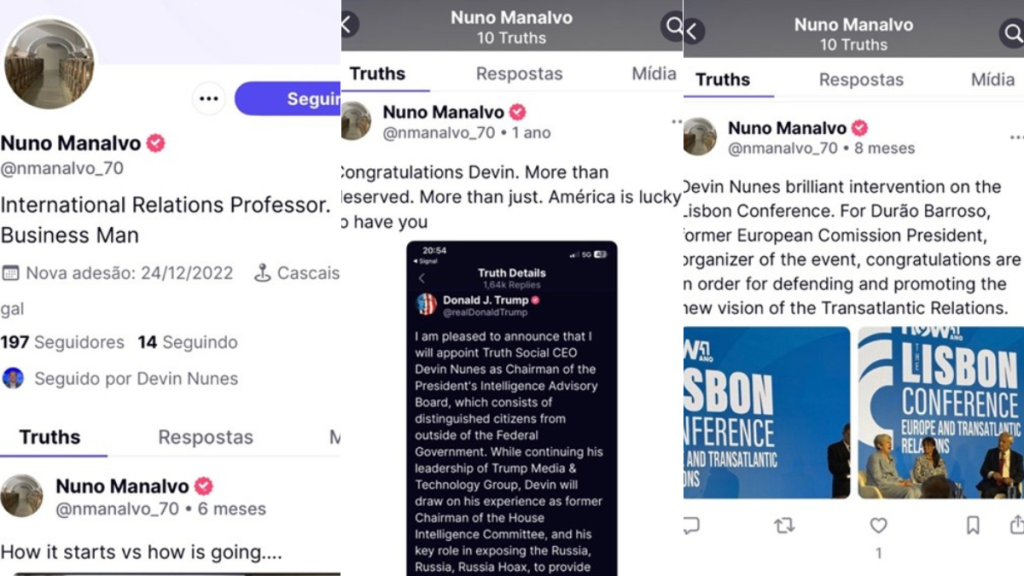1024x576 pixels.
Task: Open search icon in middle screen header
Action: (673, 26)
